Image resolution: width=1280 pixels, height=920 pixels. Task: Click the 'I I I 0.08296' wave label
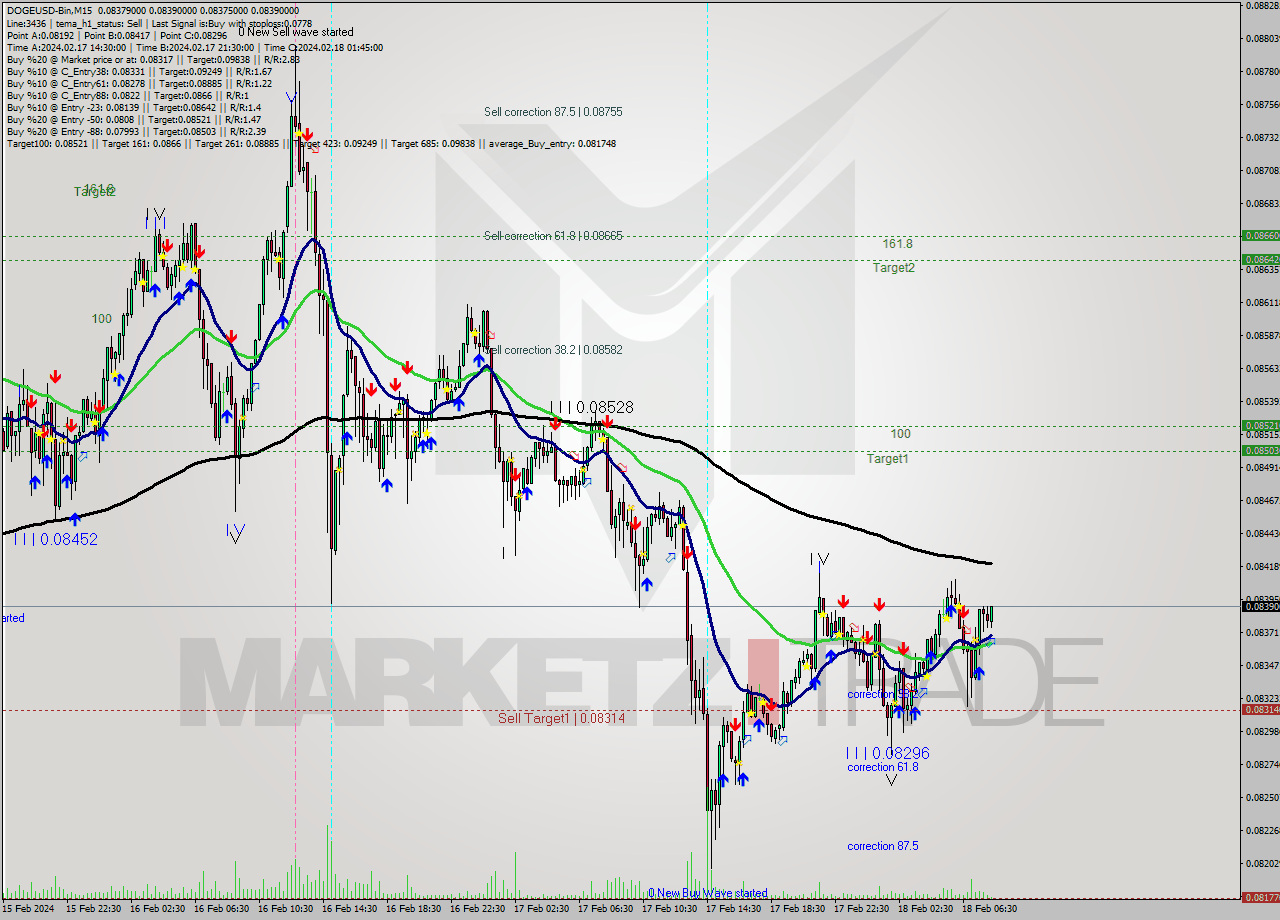click(x=887, y=753)
